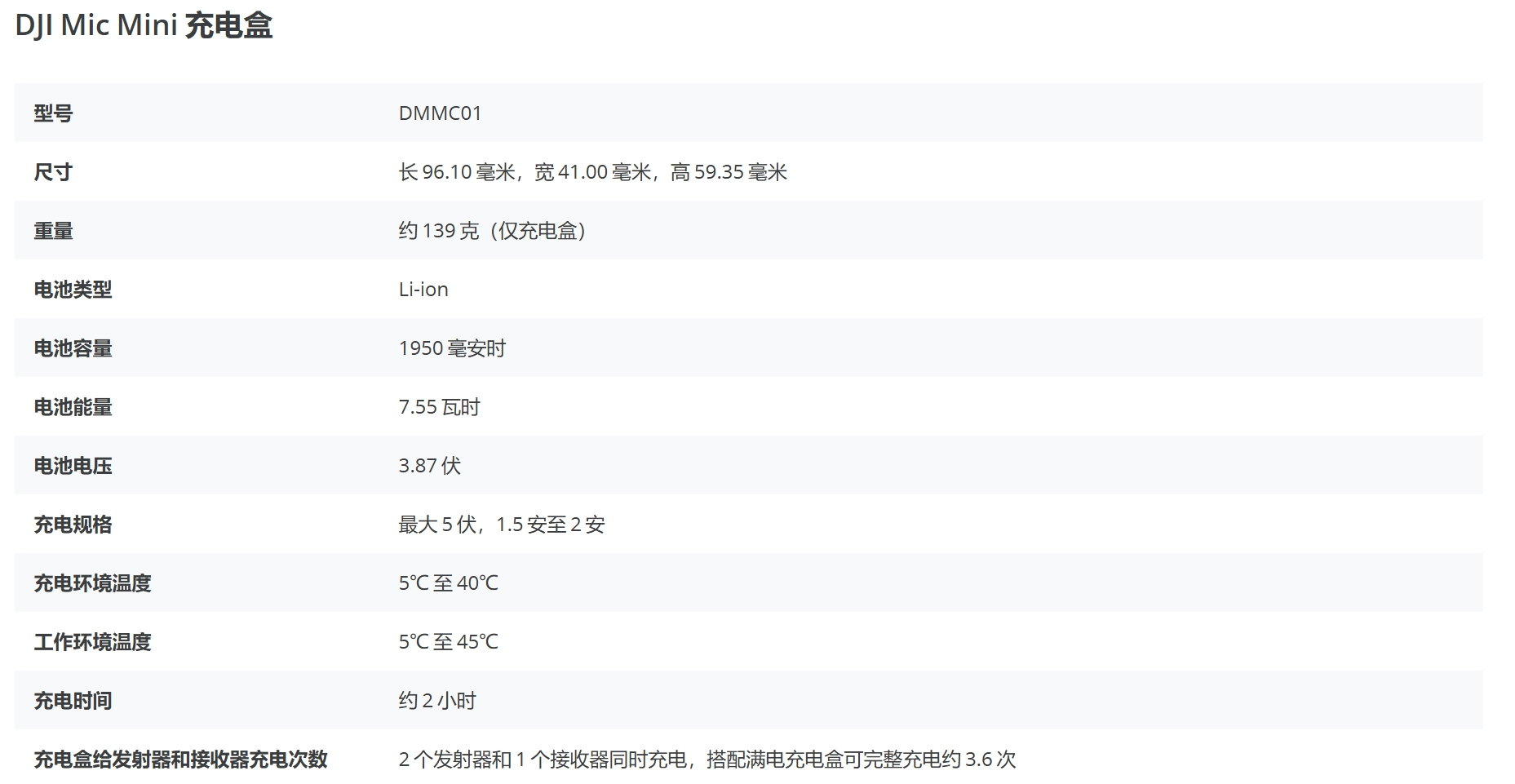This screenshot has width=1515, height=784.
Task: Click energy value '7.55 瓦时'
Action: pyautogui.click(x=439, y=407)
